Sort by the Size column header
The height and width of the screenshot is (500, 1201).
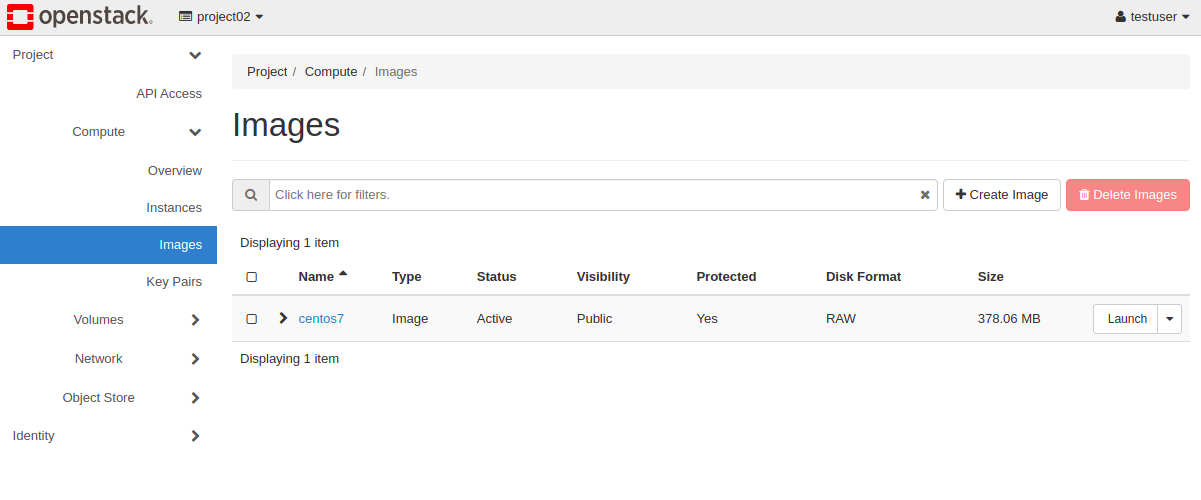point(991,277)
